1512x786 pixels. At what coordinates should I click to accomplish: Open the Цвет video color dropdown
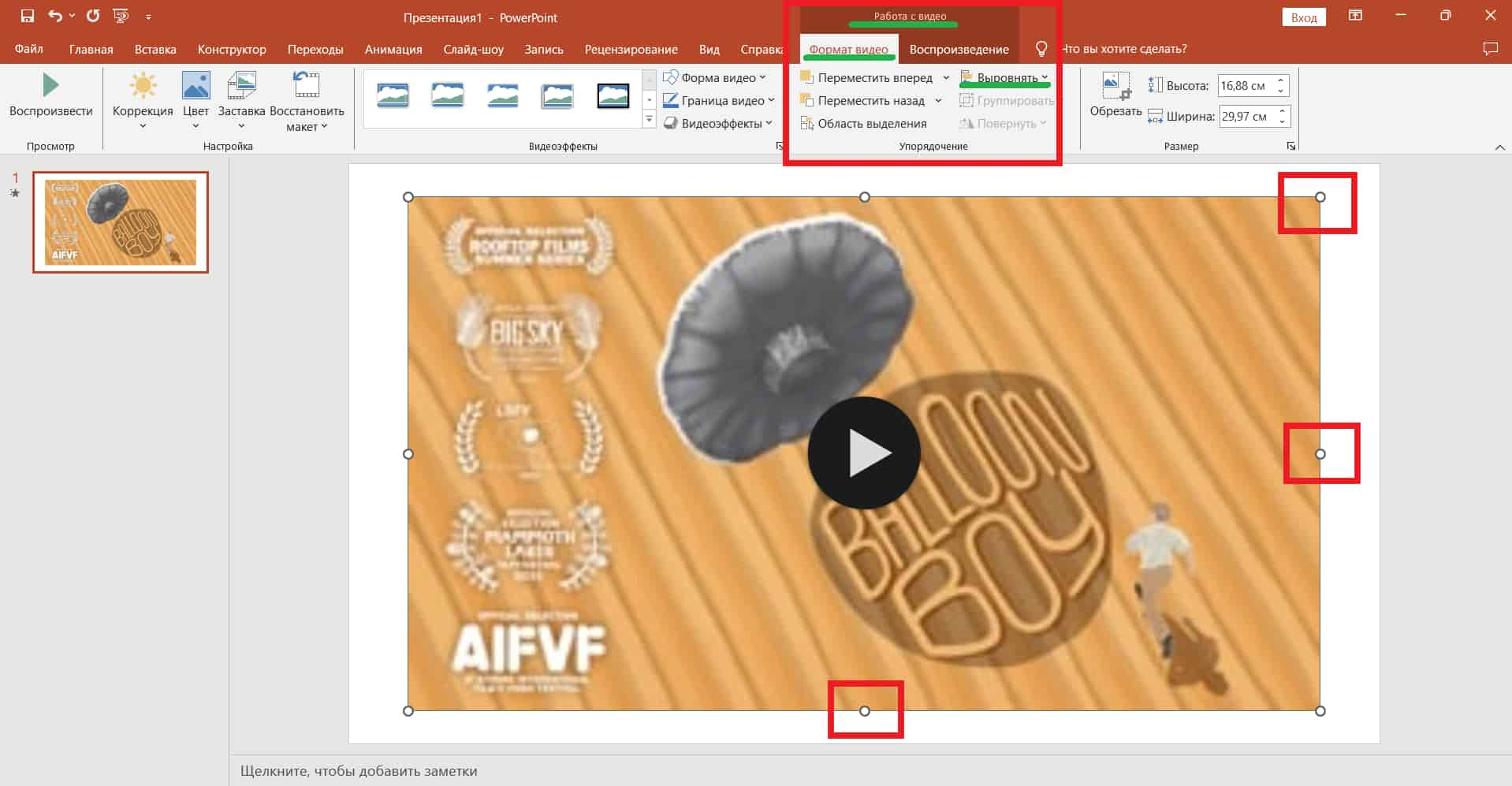click(x=196, y=101)
